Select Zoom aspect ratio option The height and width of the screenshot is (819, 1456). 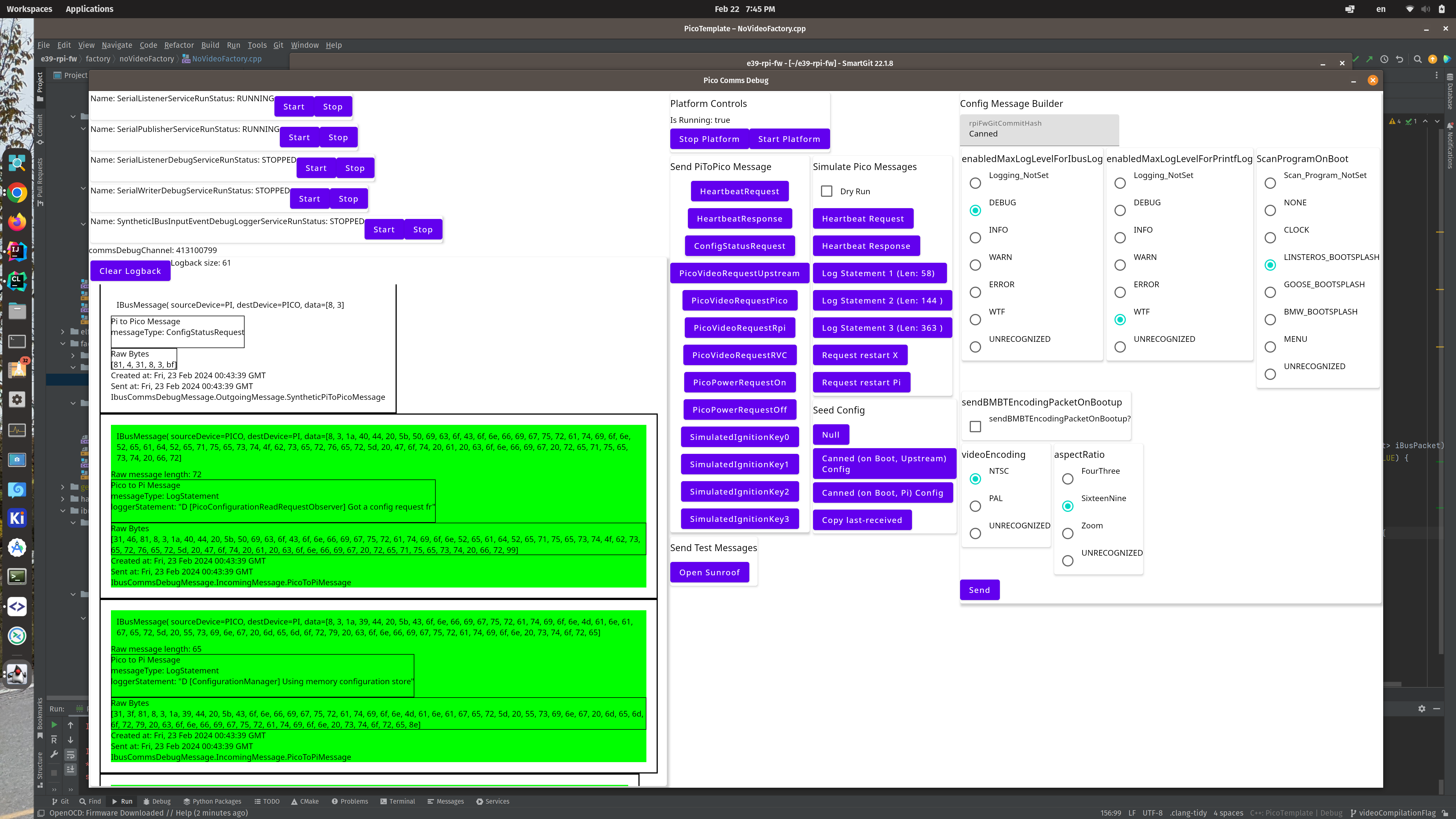pyautogui.click(x=1068, y=533)
